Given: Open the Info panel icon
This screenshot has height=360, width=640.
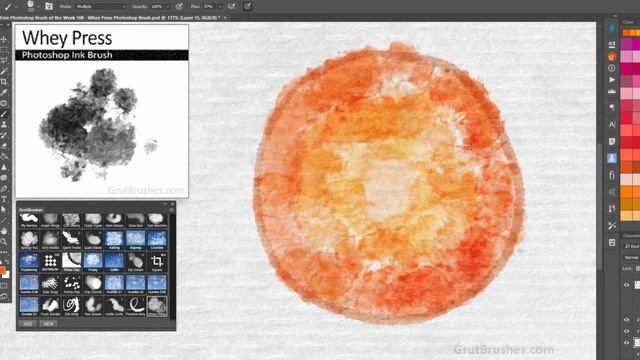Looking at the screenshot, I should pyautogui.click(x=611, y=68).
